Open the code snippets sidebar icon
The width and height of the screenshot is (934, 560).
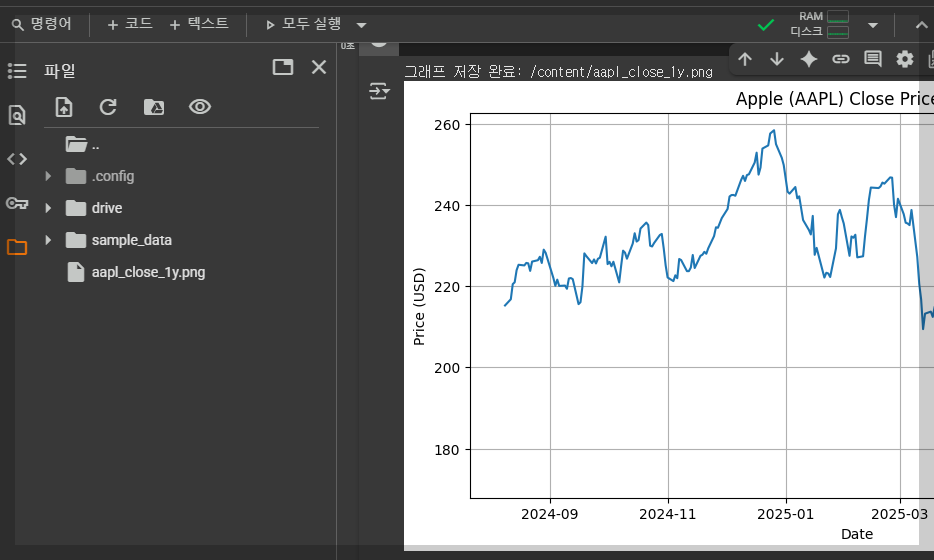coord(17,159)
